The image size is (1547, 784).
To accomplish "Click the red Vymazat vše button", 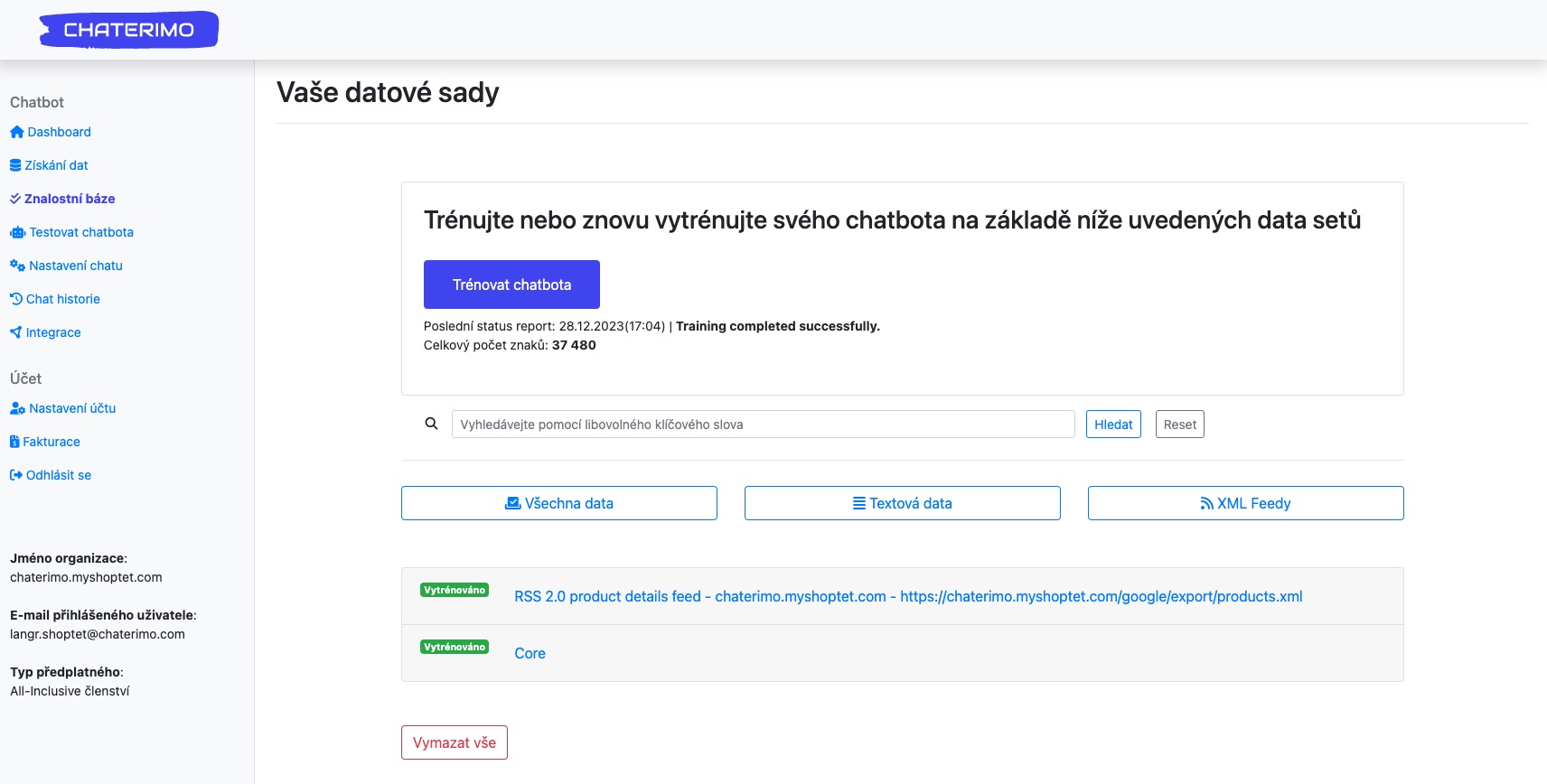I will pyautogui.click(x=455, y=742).
